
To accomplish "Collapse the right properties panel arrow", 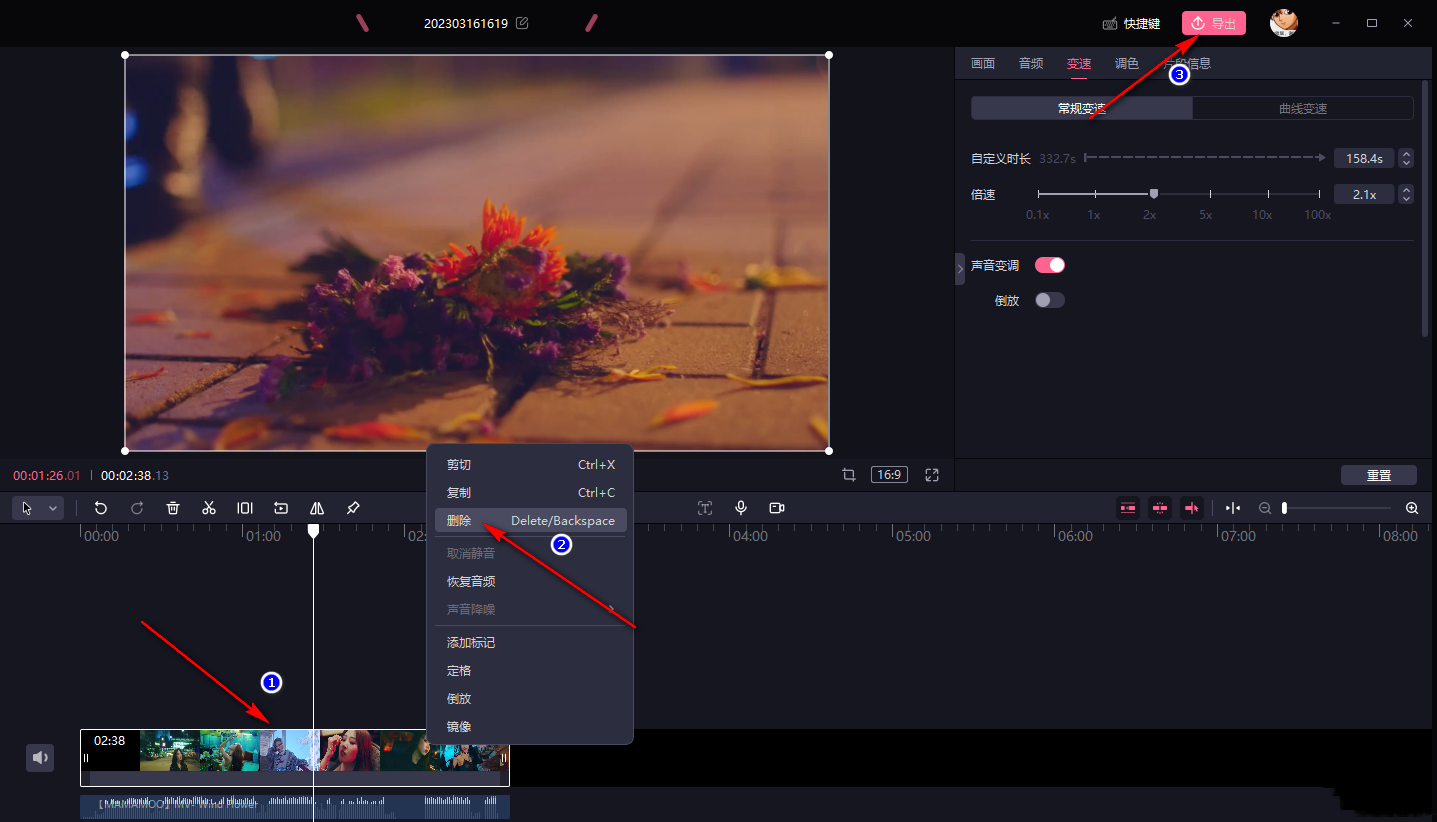I will click(x=960, y=268).
